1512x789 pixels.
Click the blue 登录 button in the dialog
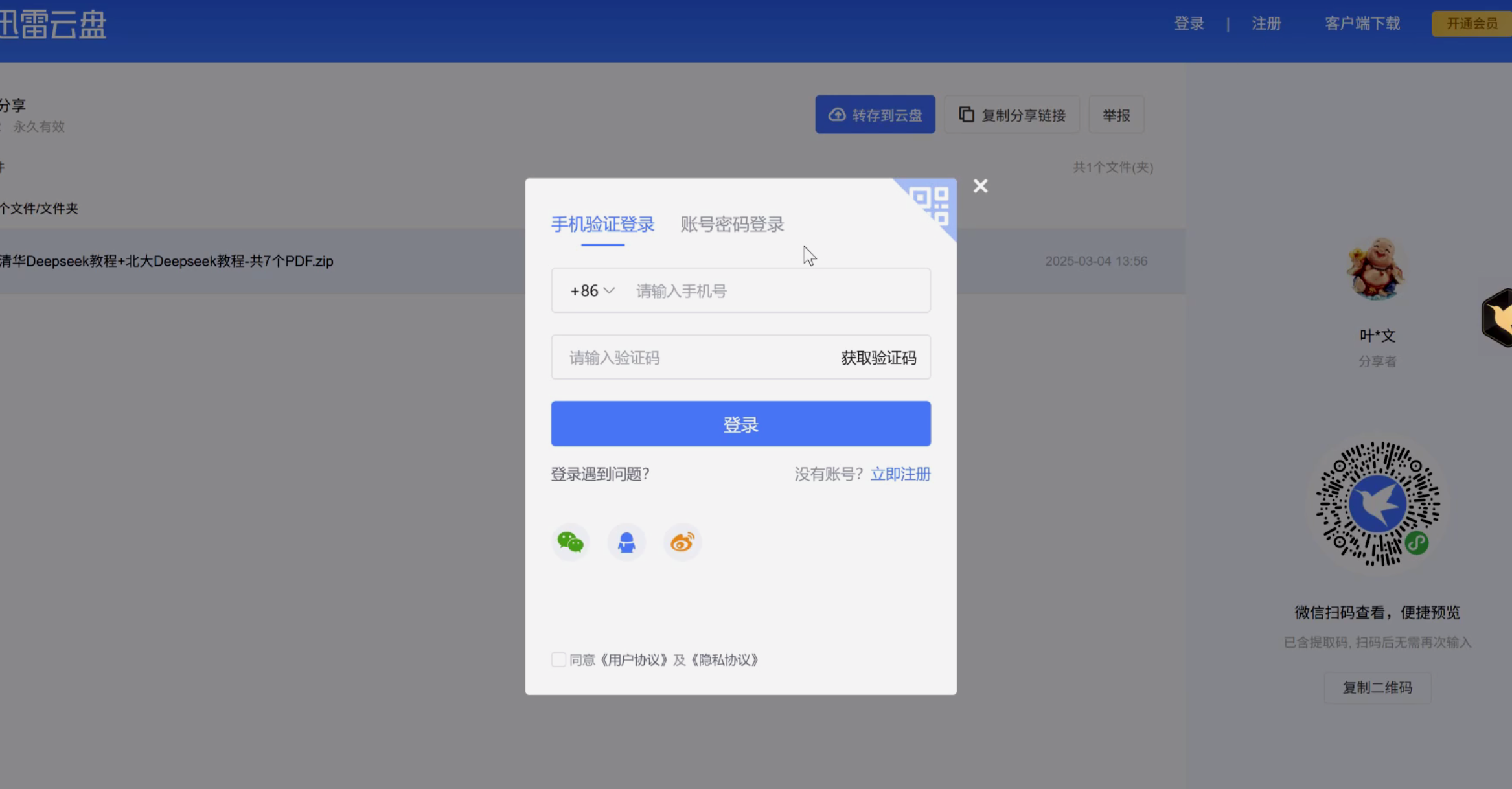click(x=740, y=424)
